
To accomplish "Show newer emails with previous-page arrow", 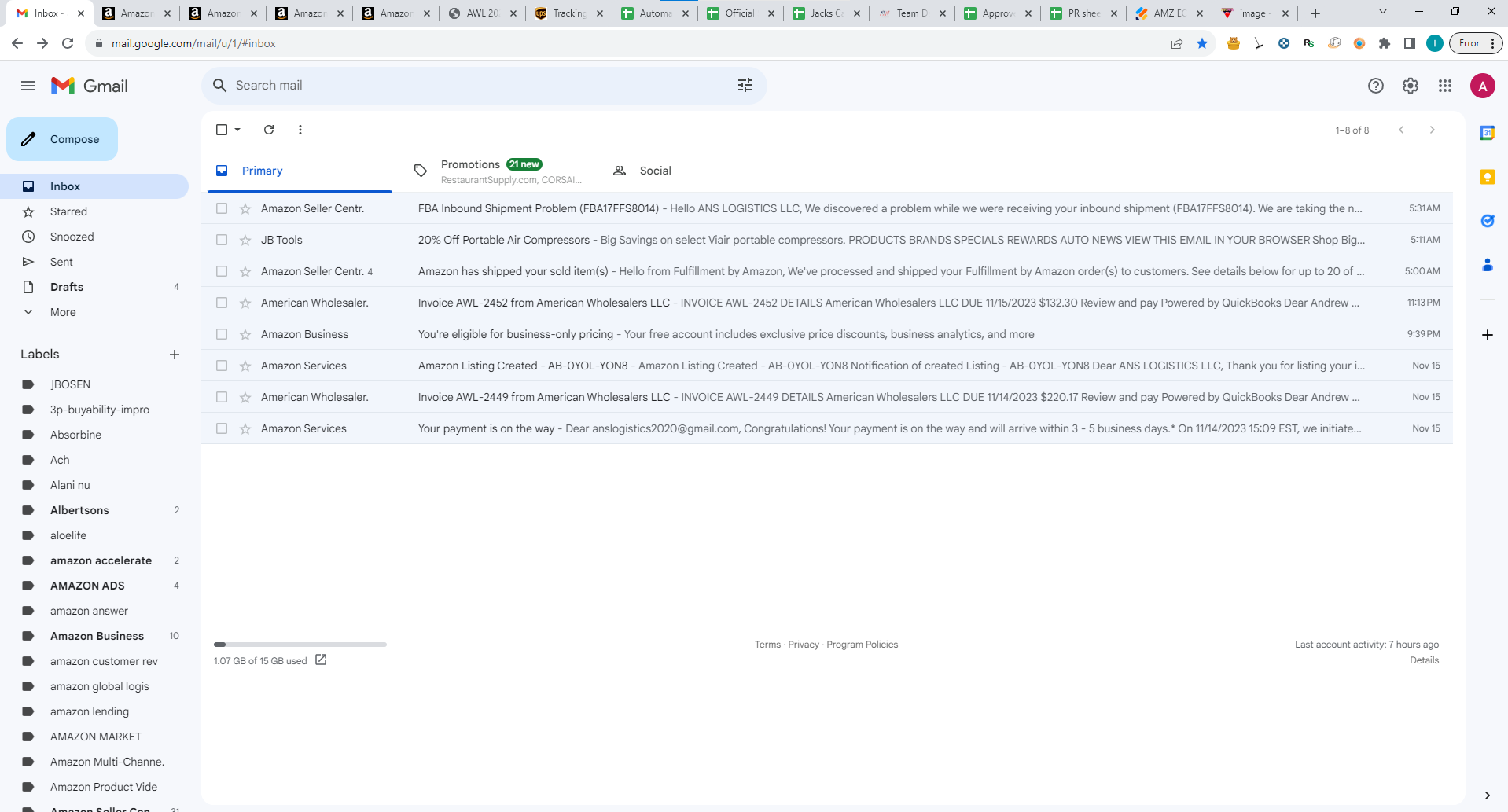I will (x=1401, y=130).
